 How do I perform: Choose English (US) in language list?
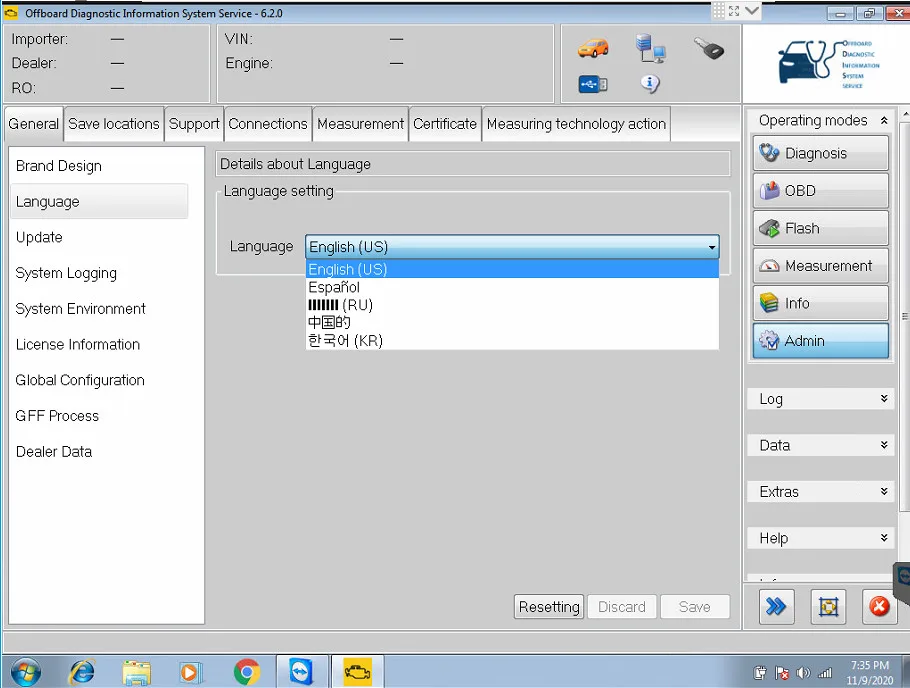(512, 269)
